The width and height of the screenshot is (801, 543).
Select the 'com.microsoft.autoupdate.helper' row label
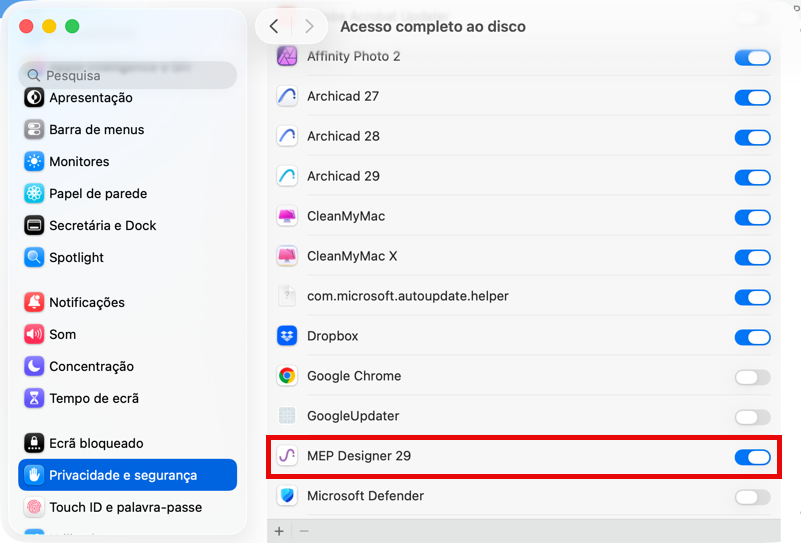[408, 296]
